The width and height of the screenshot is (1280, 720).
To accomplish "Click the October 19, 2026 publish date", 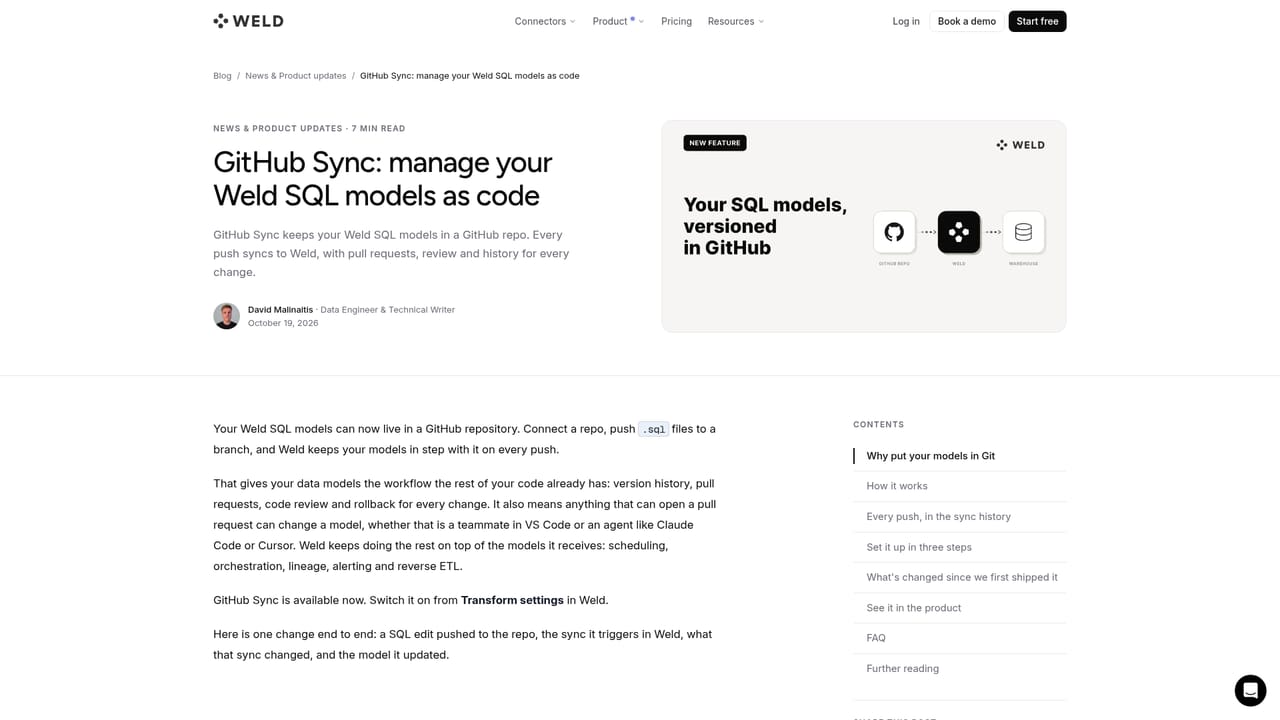I will [x=283, y=323].
